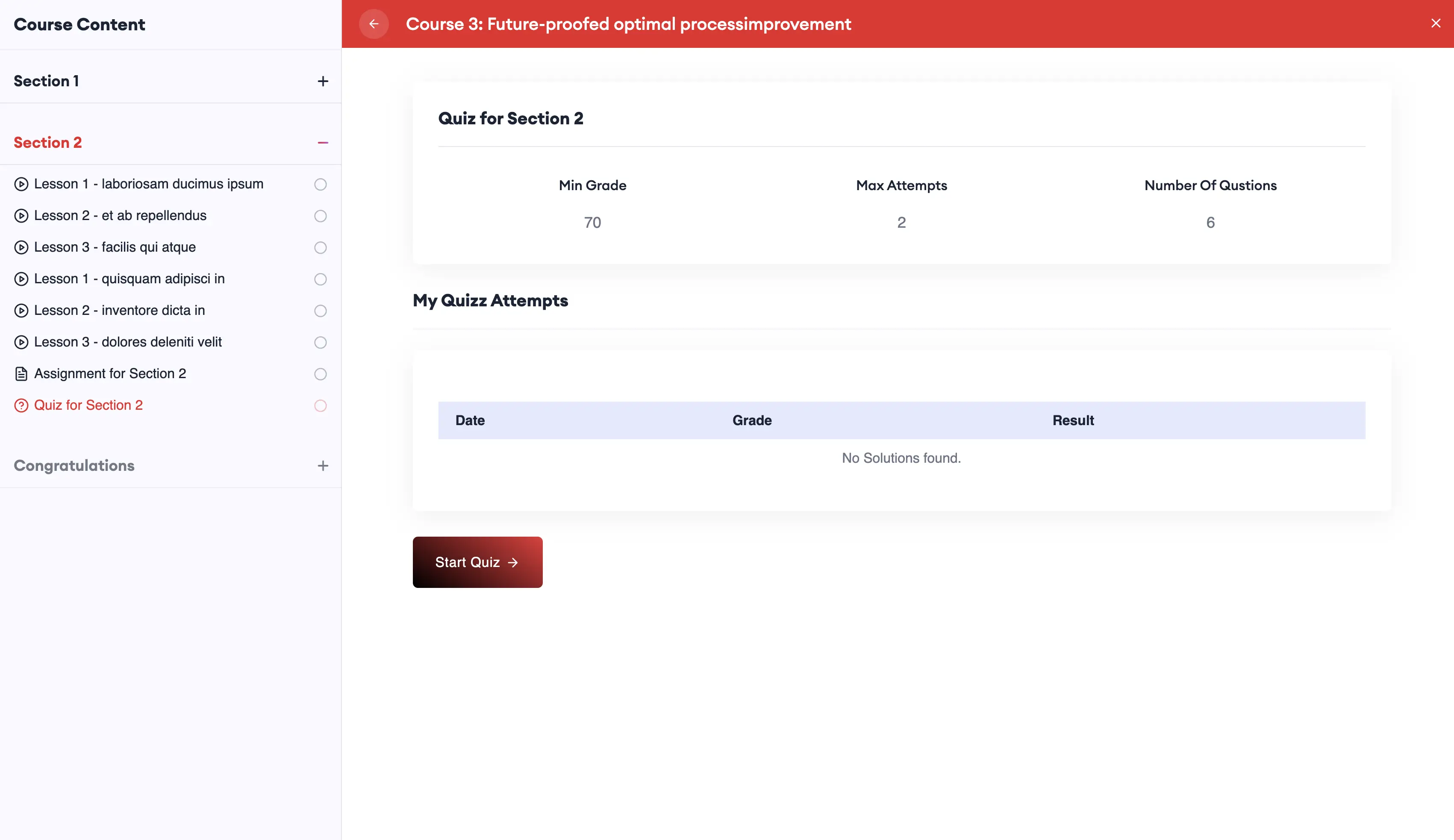Screen dimensions: 1454x840
Task: Toggle completion circle for Lesson 3 - facilis qui atque
Action: [320, 247]
